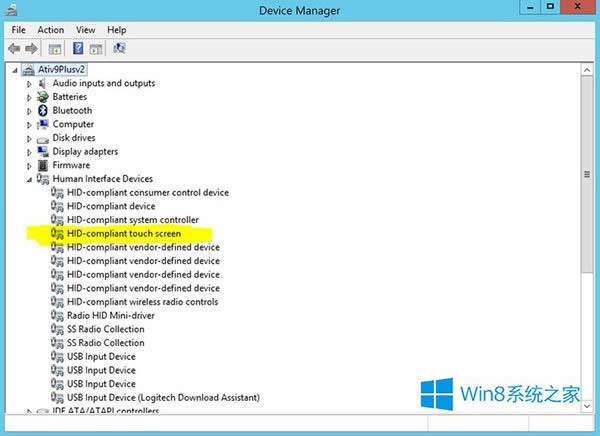Click the show/hide console tree icon
Image resolution: width=600 pixels, height=436 pixels.
(x=55, y=48)
